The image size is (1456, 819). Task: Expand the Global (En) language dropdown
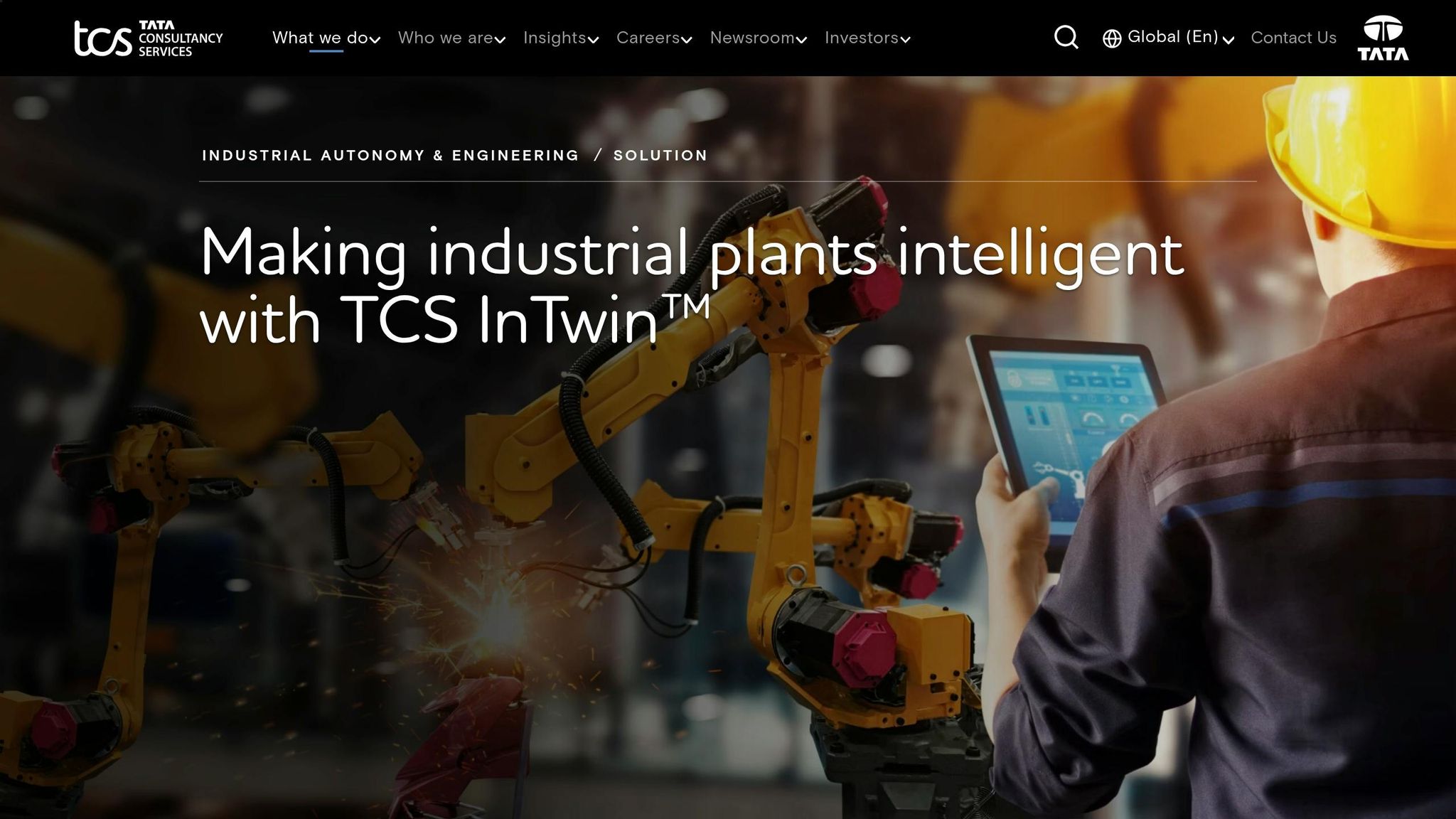pos(1173,37)
